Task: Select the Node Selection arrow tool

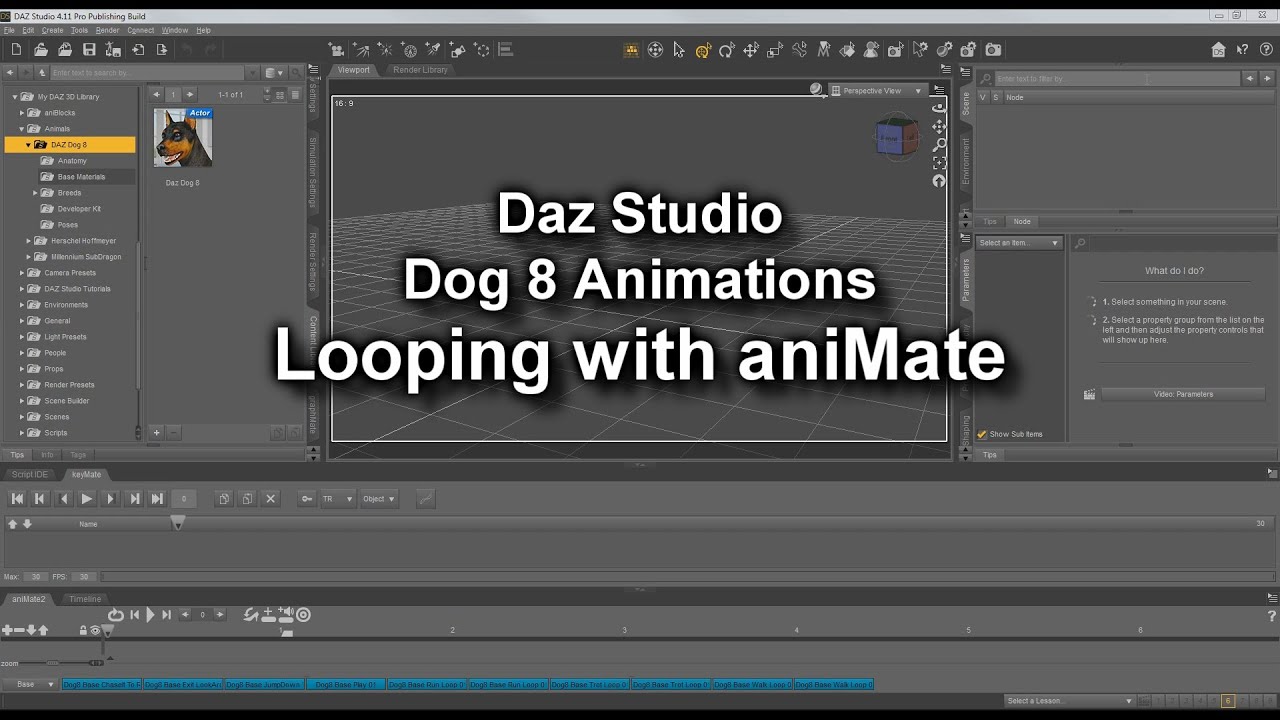Action: point(679,50)
